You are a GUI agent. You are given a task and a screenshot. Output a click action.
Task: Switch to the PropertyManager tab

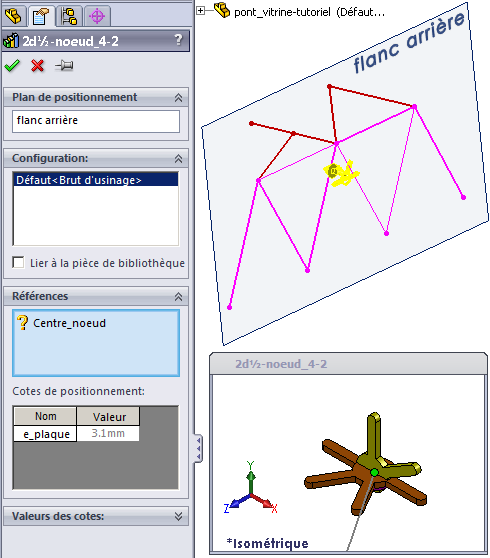point(41,16)
